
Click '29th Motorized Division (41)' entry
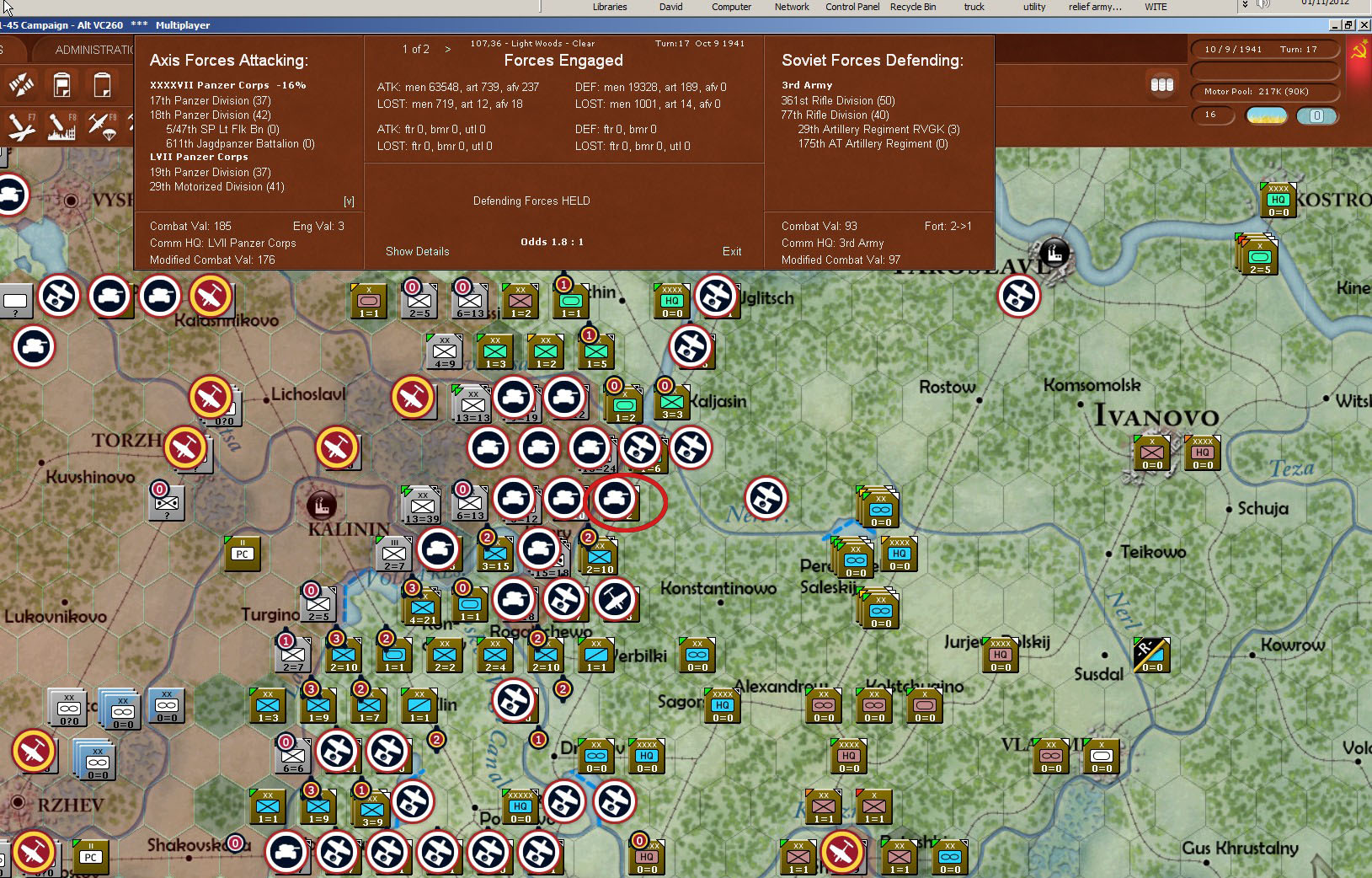pyautogui.click(x=217, y=186)
